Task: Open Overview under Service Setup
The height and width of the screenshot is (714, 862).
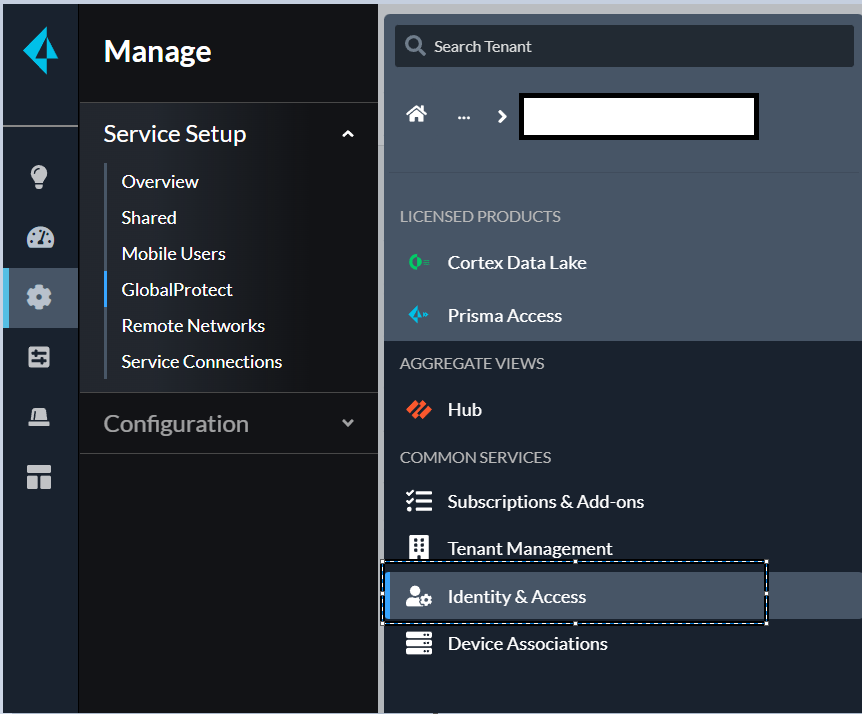Action: click(160, 182)
